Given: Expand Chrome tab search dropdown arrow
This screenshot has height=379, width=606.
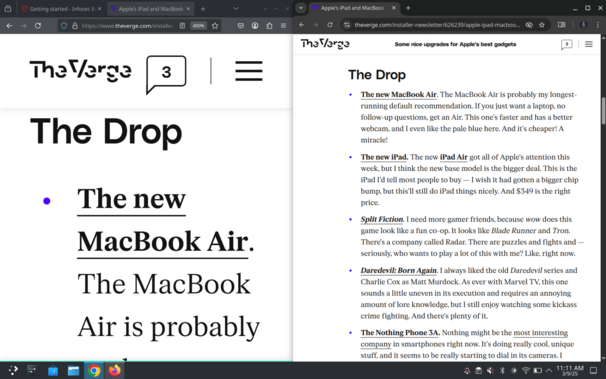Looking at the screenshot, I should [x=301, y=8].
